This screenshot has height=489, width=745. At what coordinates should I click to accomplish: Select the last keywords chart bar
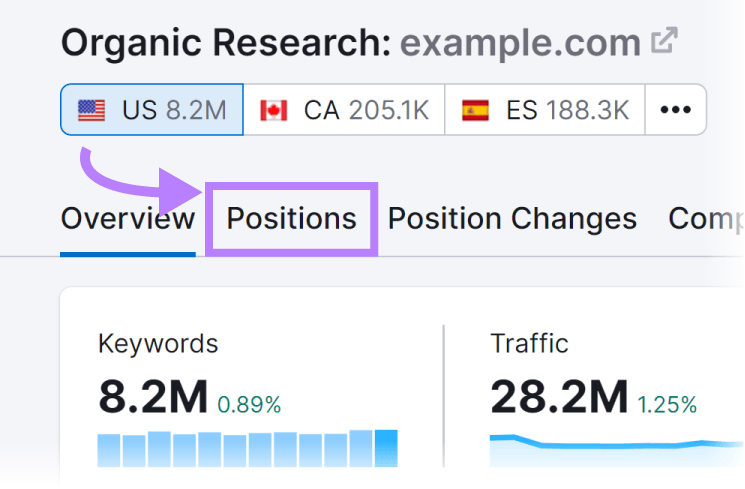(386, 448)
